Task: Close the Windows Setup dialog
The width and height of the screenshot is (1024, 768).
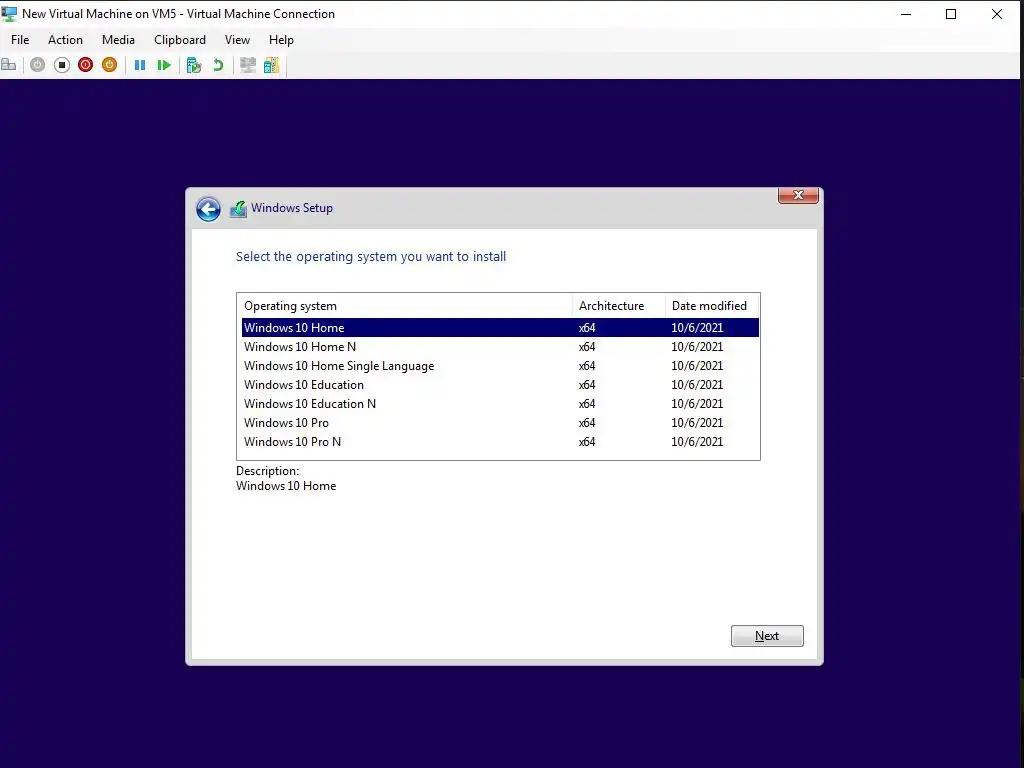Action: pos(798,195)
